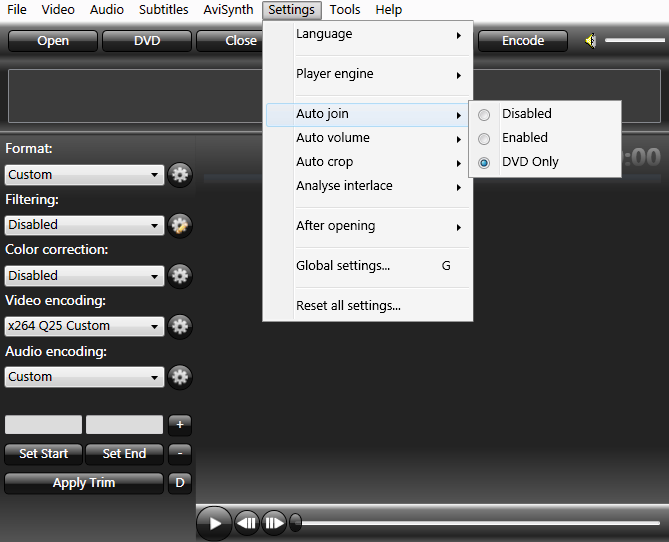Step to the previous frame
Image resolution: width=669 pixels, height=542 pixels.
click(247, 522)
